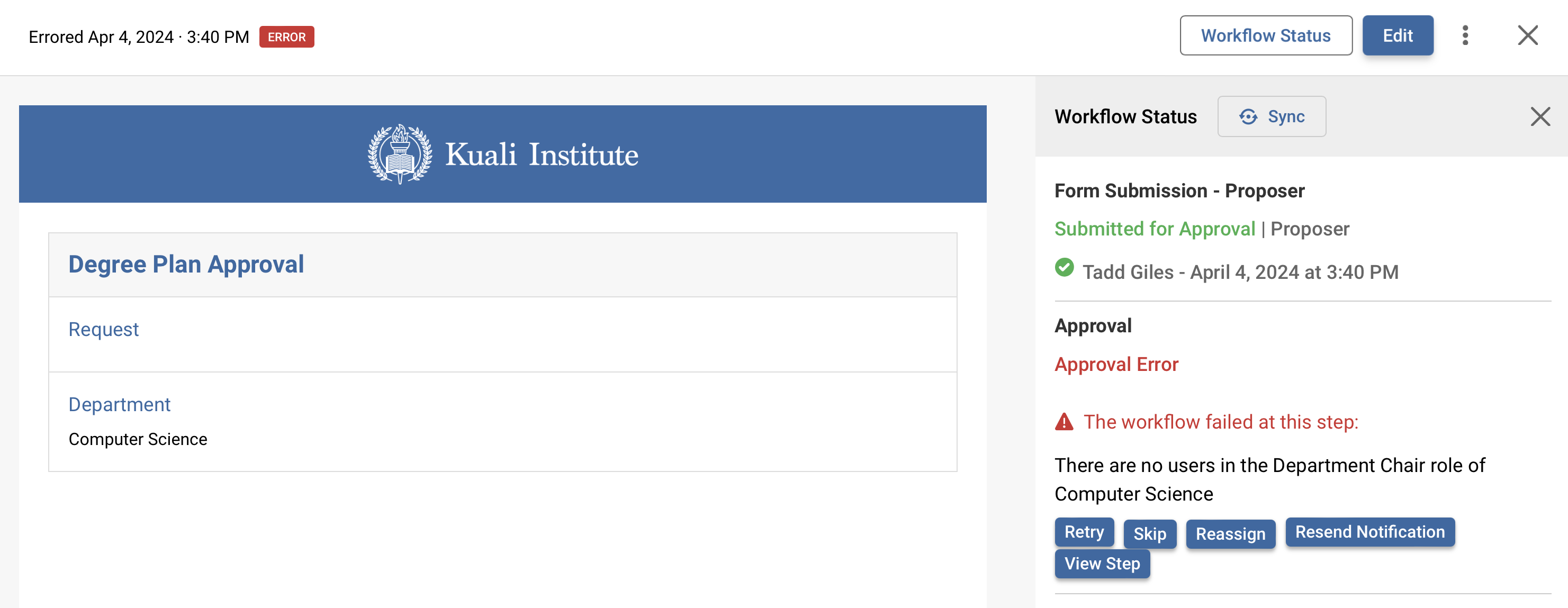The height and width of the screenshot is (608, 1568).
Task: Expand the Department section
Action: click(119, 404)
